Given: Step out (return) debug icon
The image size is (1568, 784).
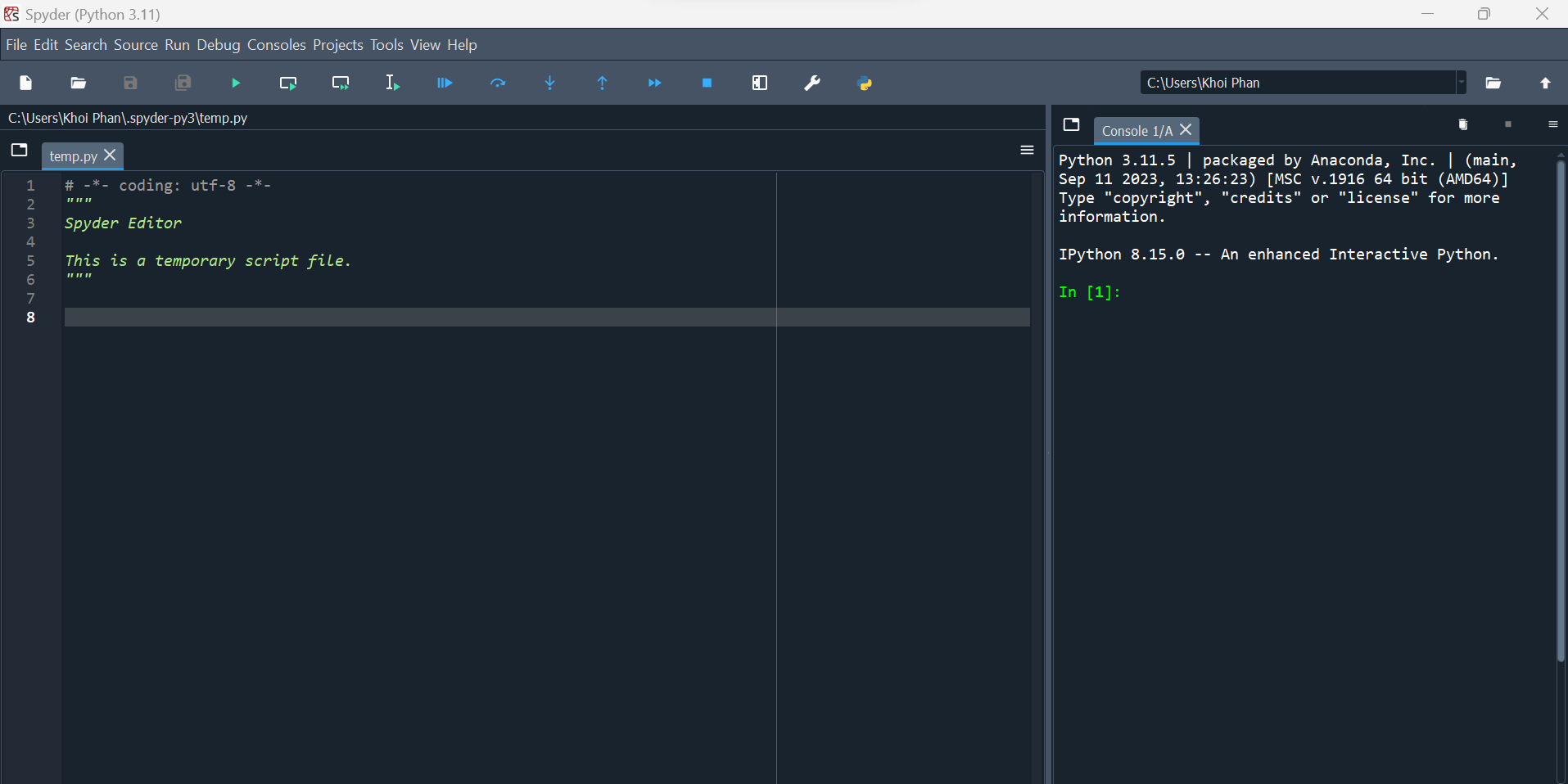Looking at the screenshot, I should pyautogui.click(x=603, y=83).
